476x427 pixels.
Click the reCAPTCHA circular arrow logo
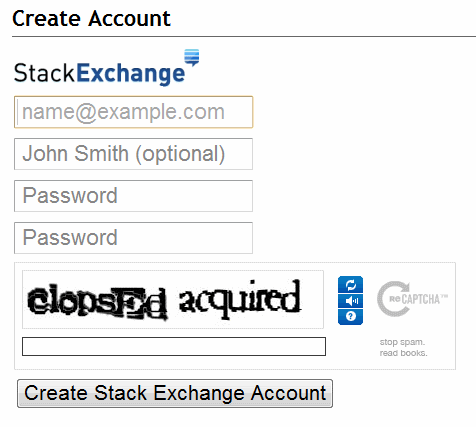point(393,299)
